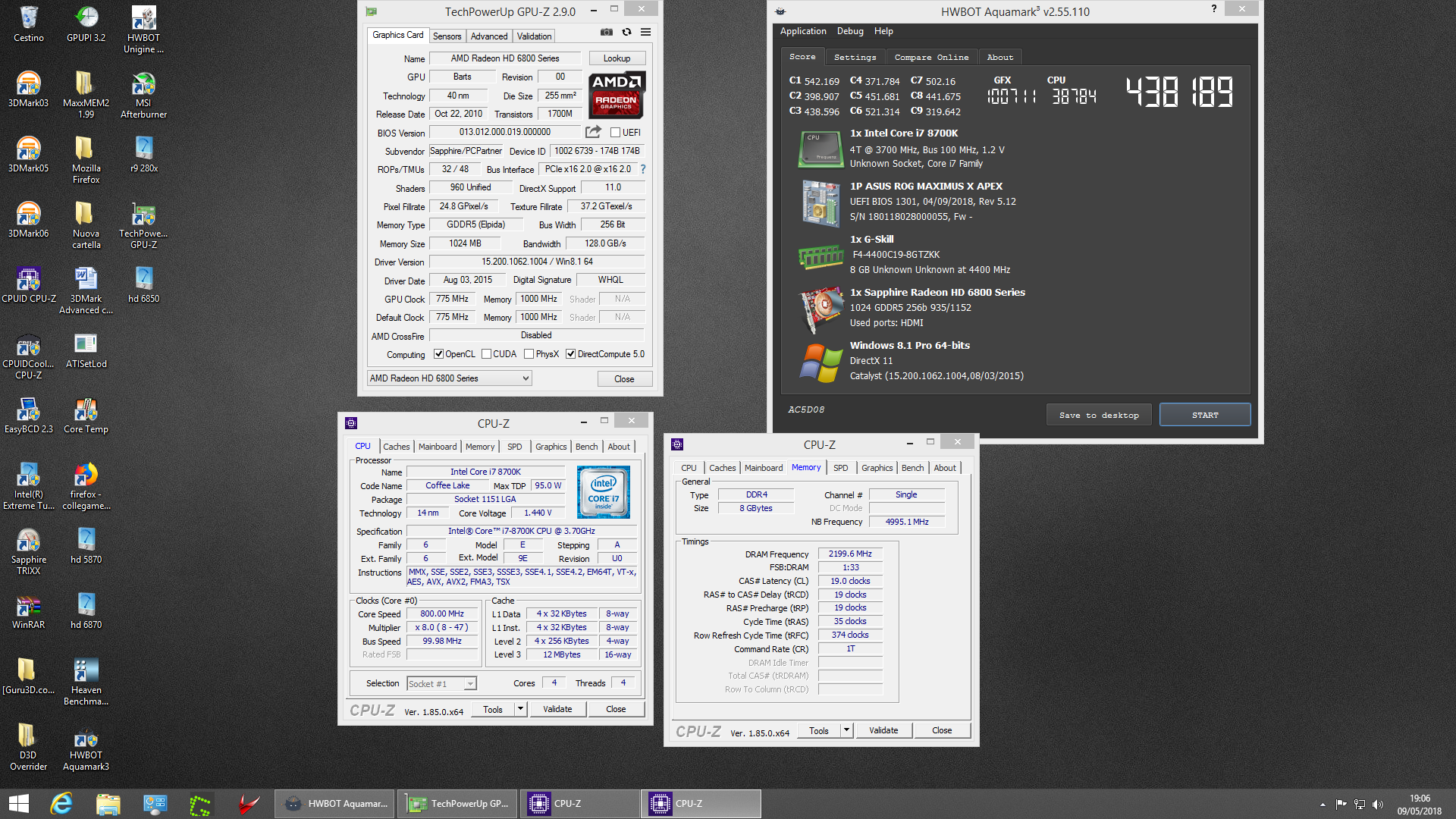This screenshot has width=1456, height=819.
Task: Click the help question mark in Aquamark
Action: pyautogui.click(x=1214, y=8)
